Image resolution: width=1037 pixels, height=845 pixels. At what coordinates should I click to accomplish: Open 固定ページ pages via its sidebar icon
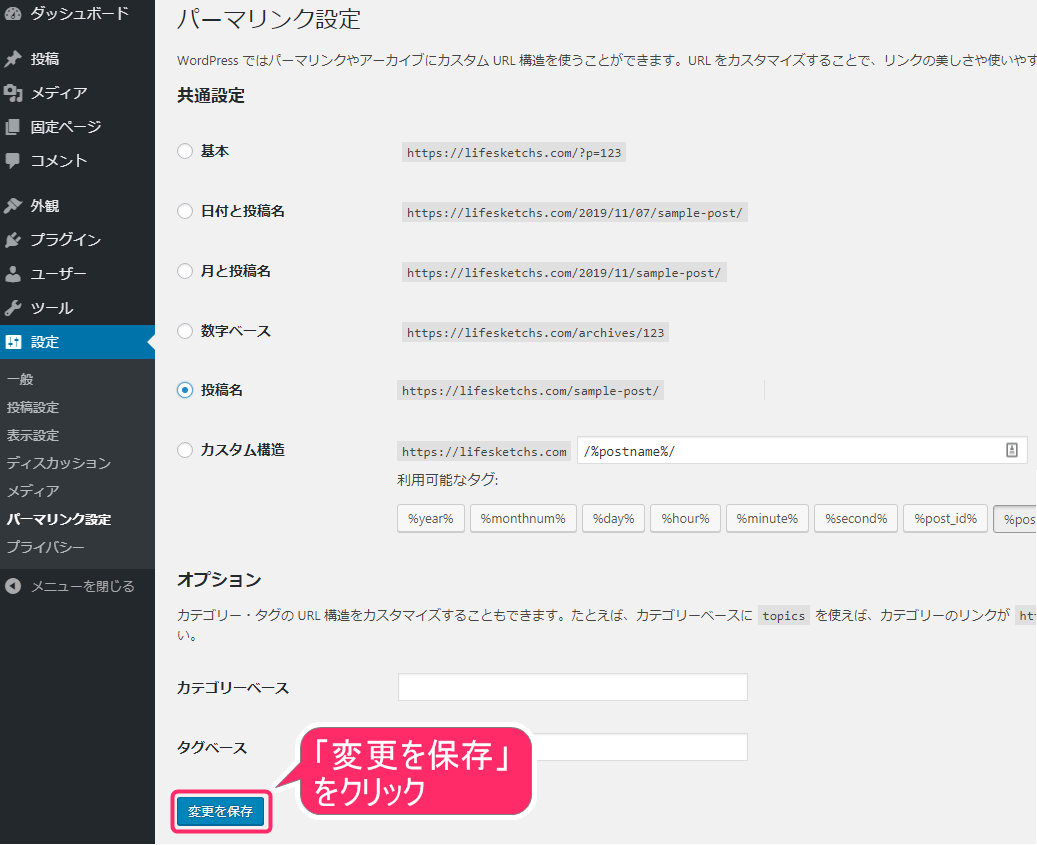13,126
